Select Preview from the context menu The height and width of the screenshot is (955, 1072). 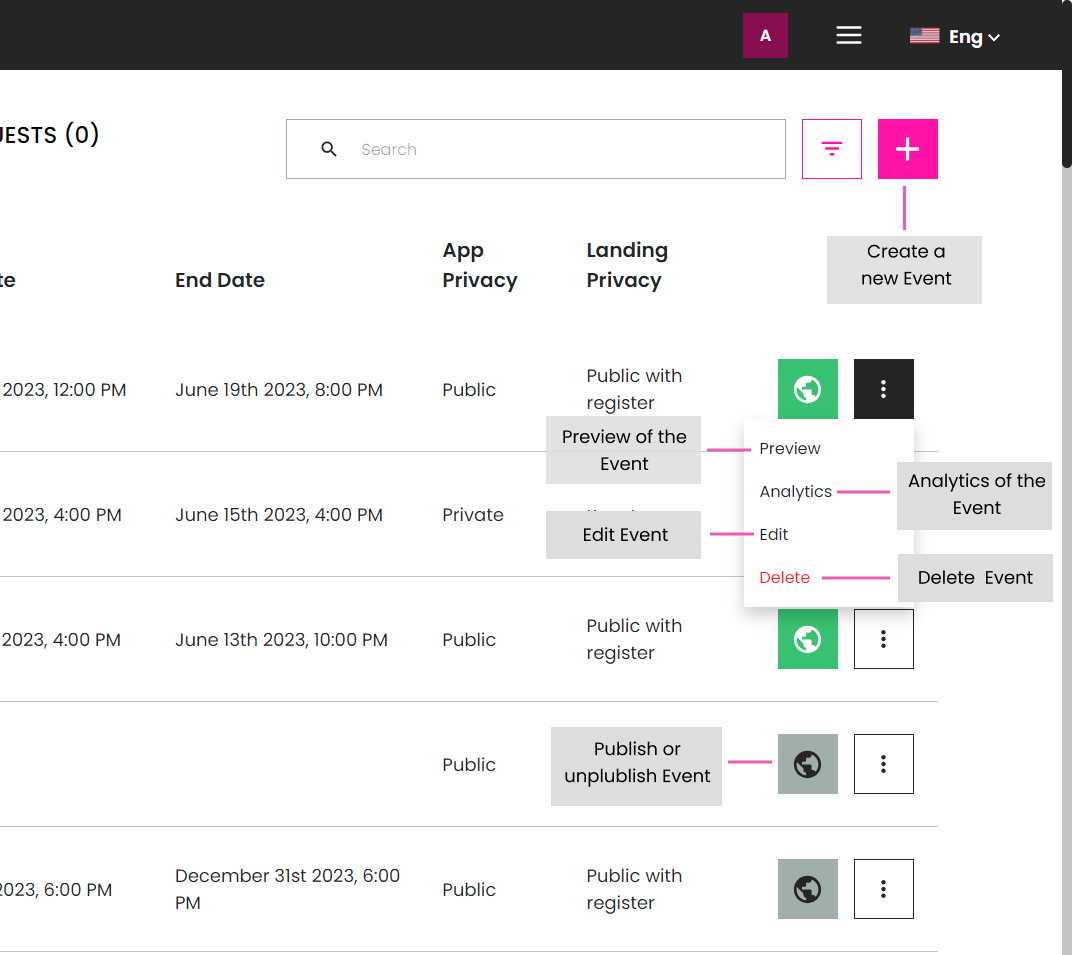point(790,448)
